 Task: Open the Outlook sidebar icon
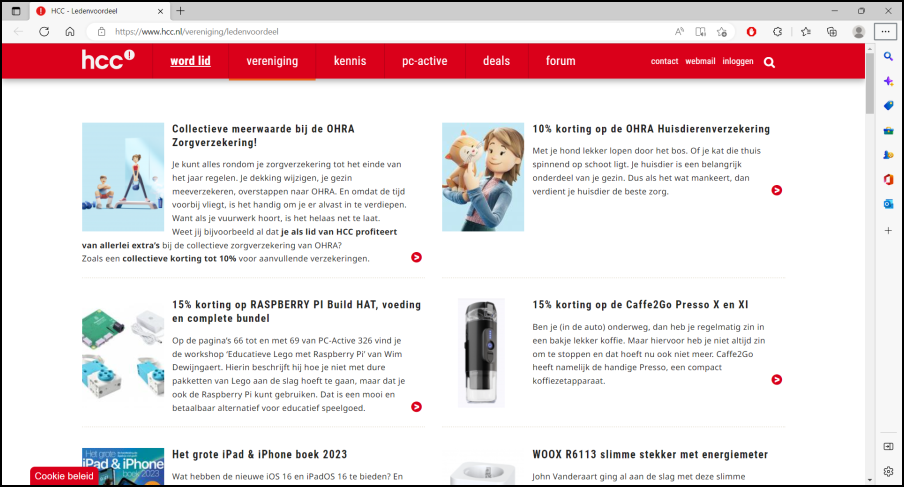[888, 204]
